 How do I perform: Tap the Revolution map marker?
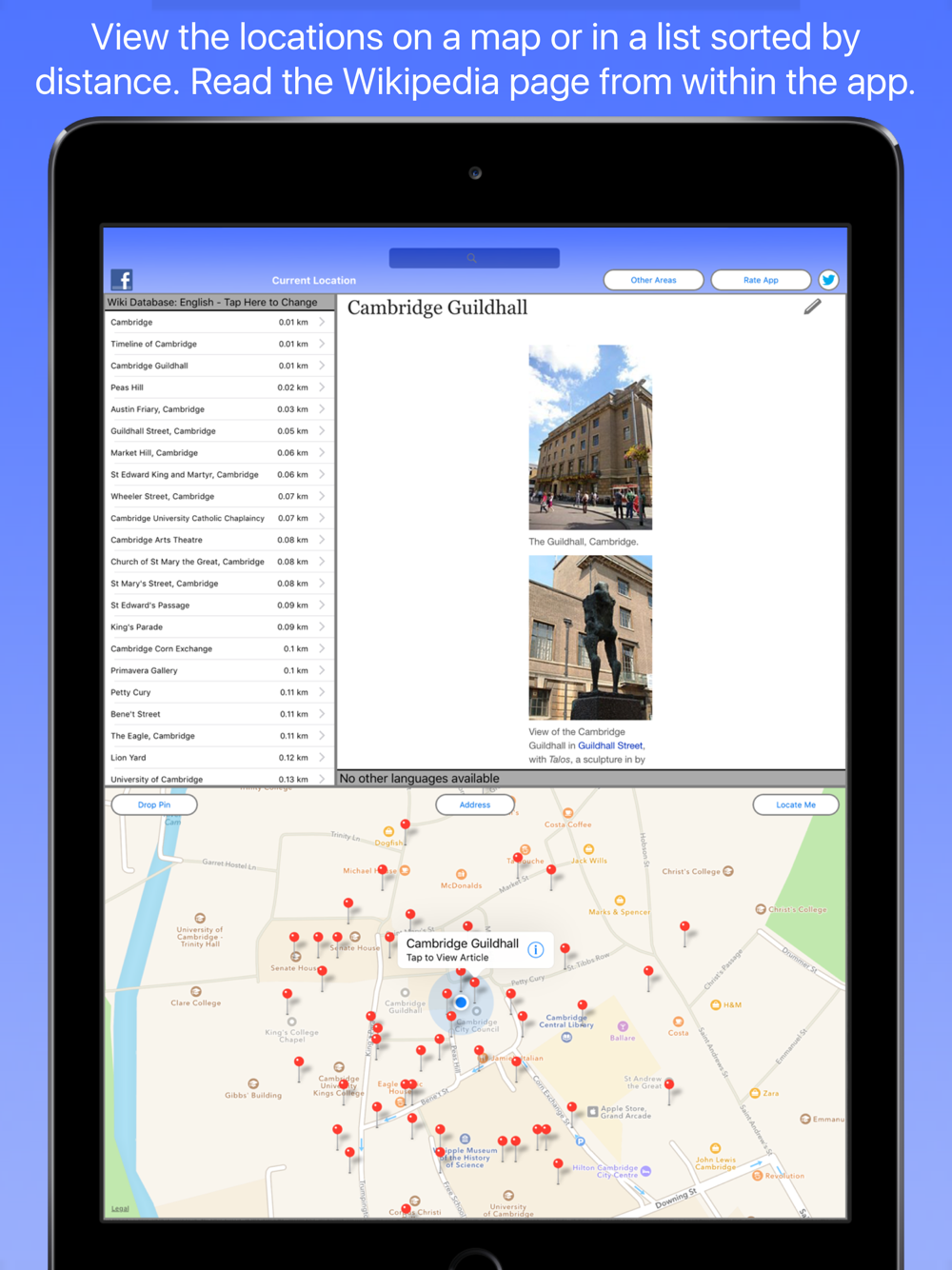pyautogui.click(x=758, y=1176)
